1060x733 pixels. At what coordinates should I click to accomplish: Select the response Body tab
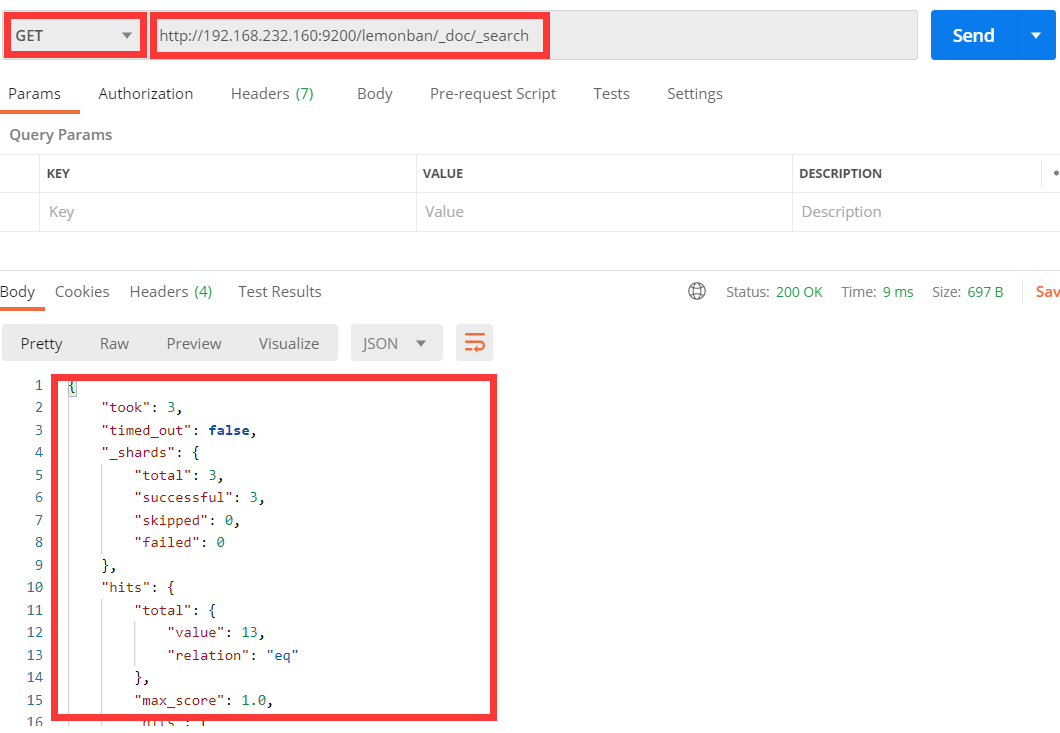point(18,292)
